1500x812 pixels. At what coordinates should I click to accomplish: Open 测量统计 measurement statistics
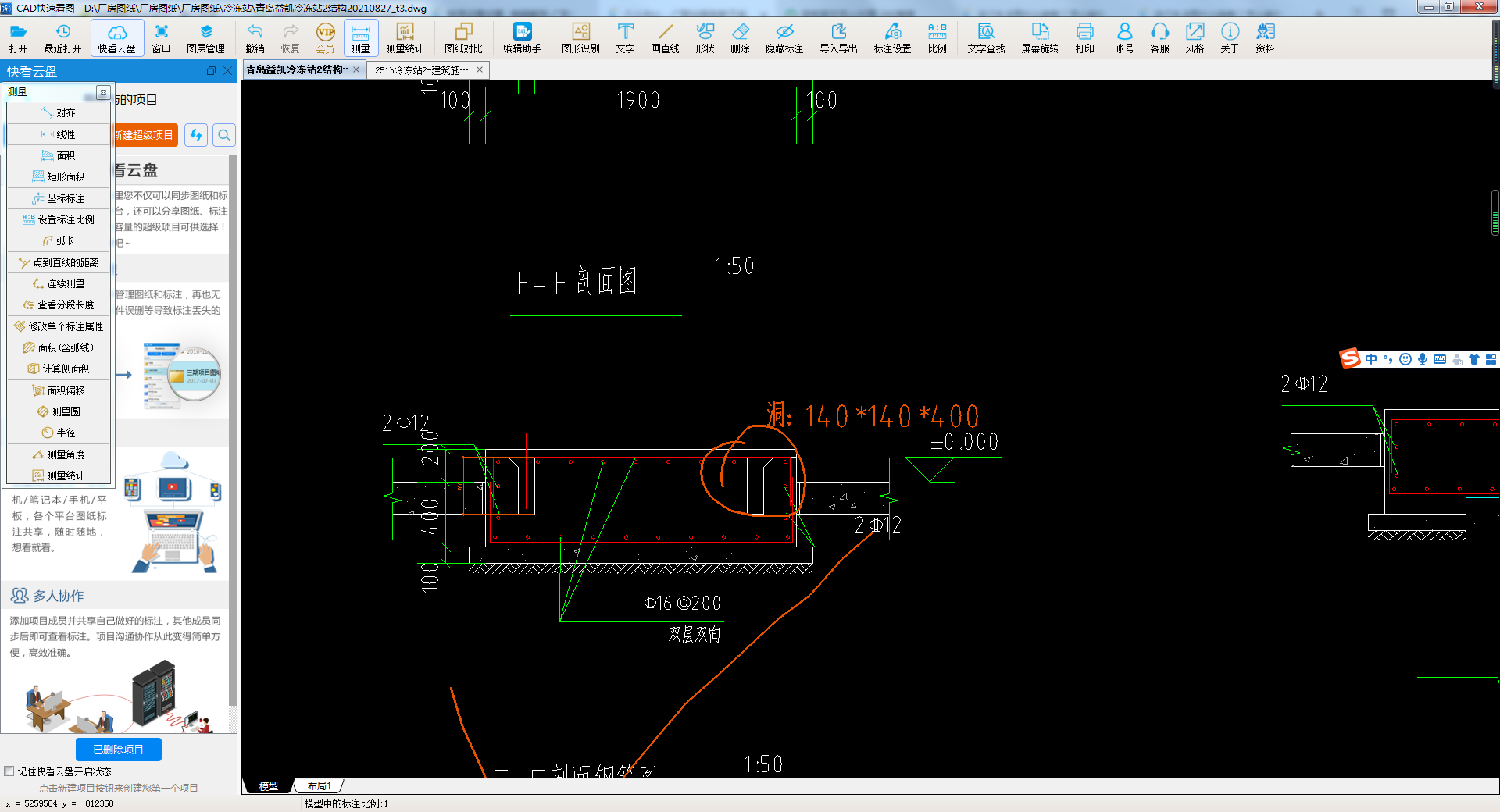[405, 37]
